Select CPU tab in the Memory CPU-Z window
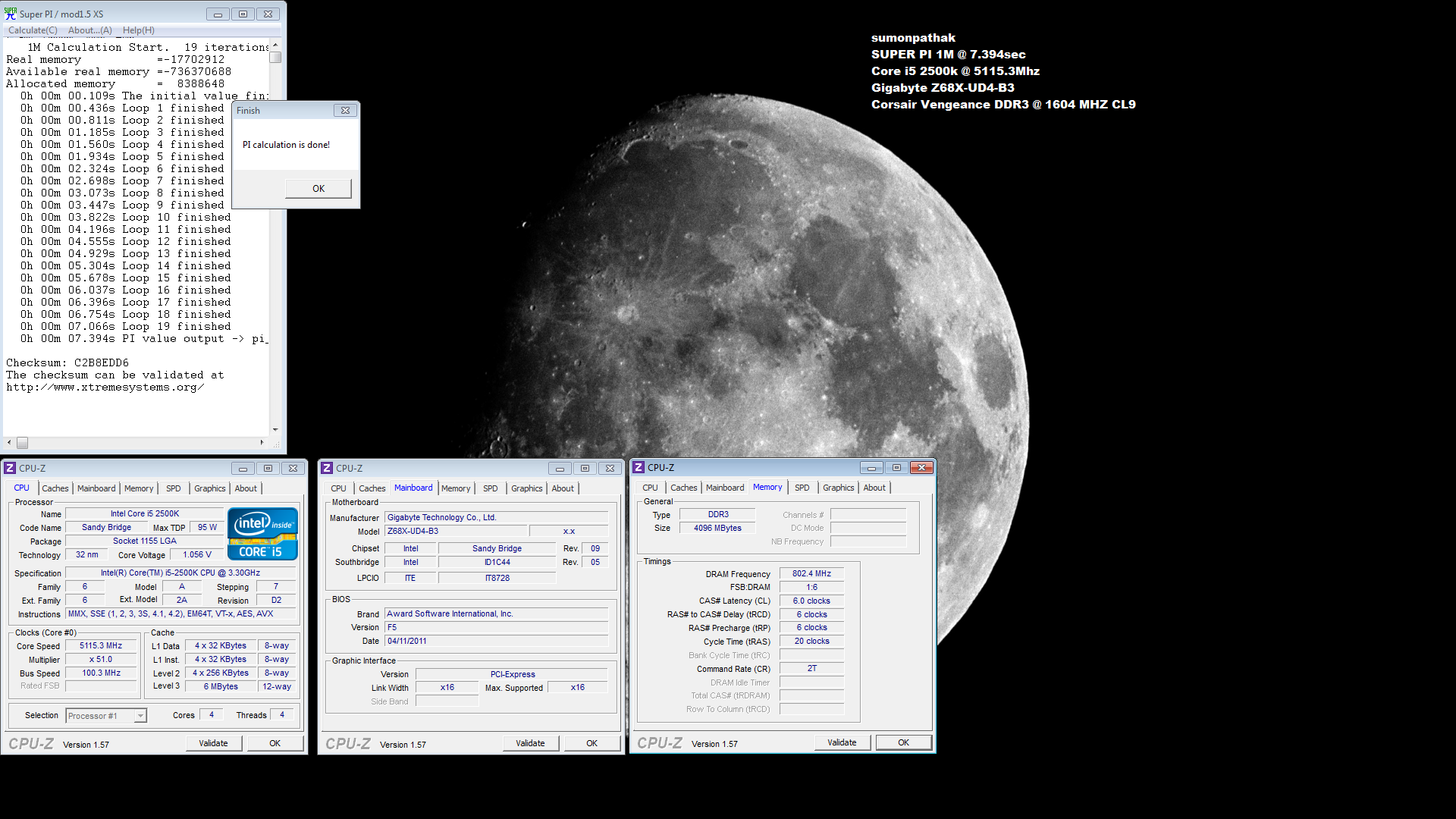This screenshot has width=1456, height=819. coord(651,488)
